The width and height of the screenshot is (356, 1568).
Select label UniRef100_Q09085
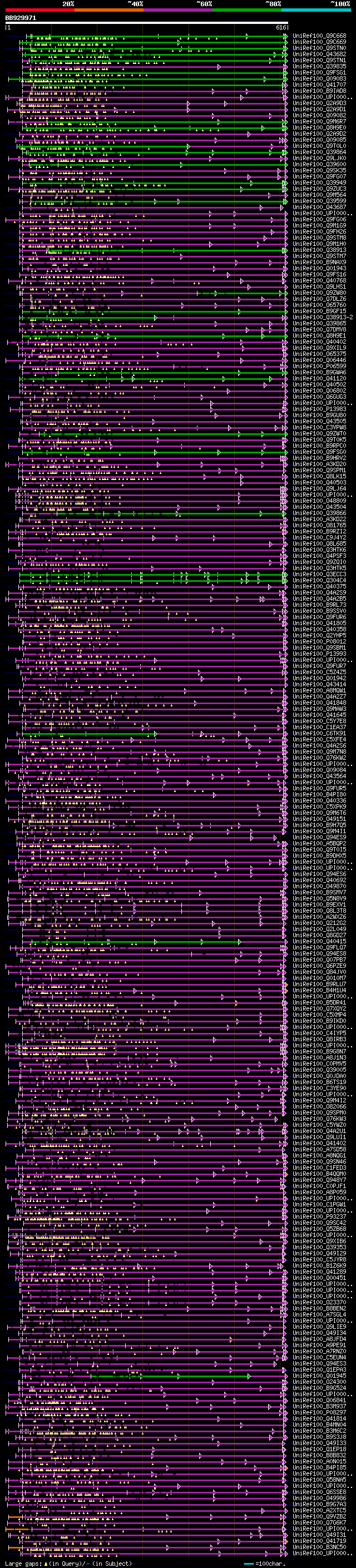tap(319, 140)
